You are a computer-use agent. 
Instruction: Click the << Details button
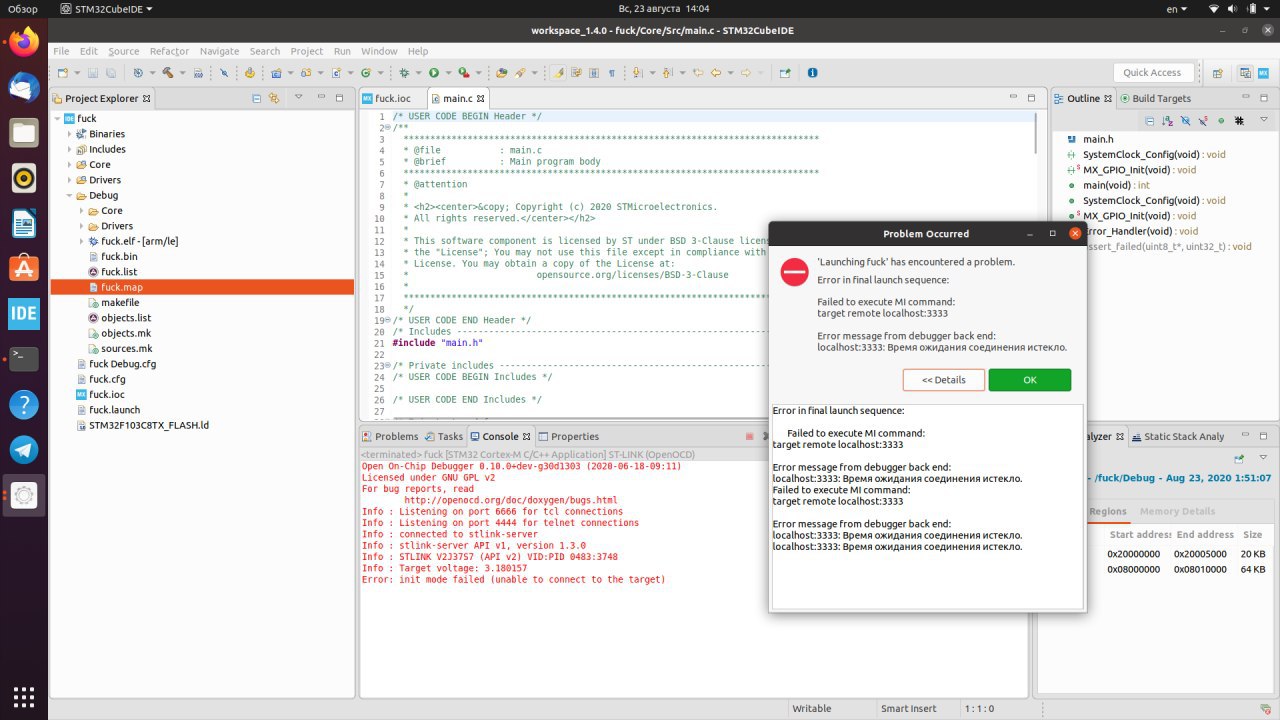click(x=944, y=380)
